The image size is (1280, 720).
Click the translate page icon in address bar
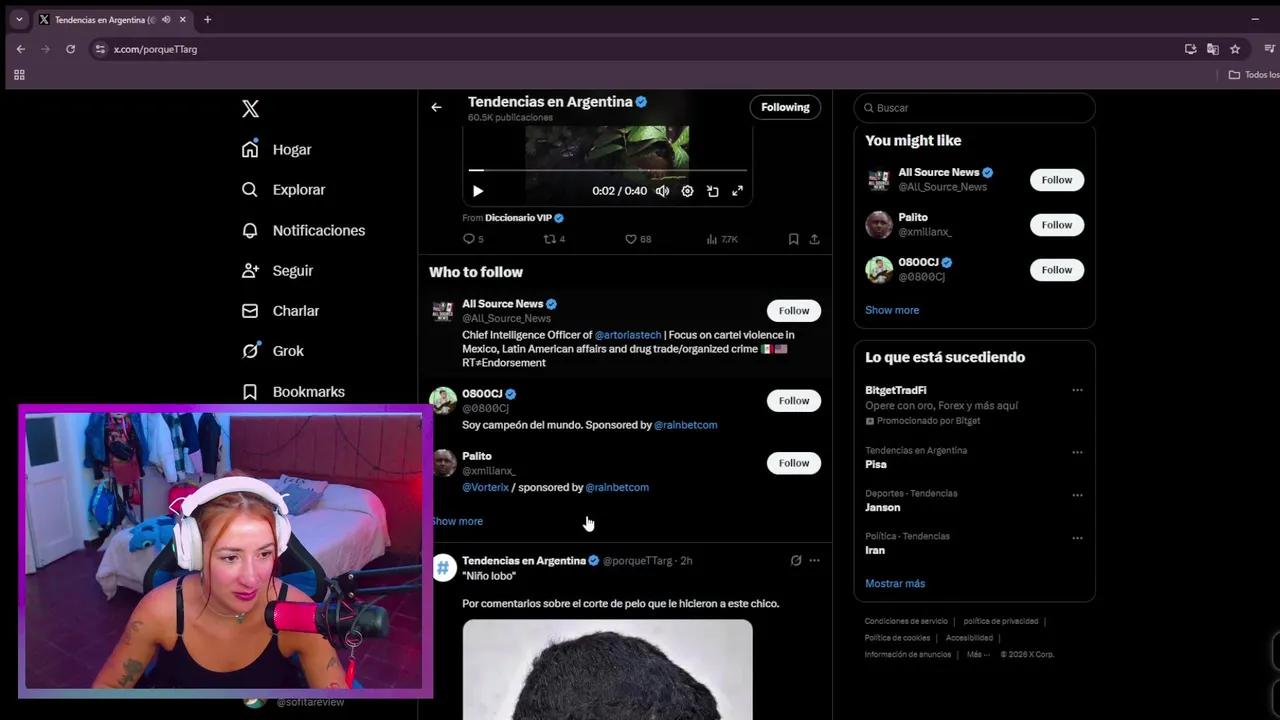pyautogui.click(x=1212, y=49)
